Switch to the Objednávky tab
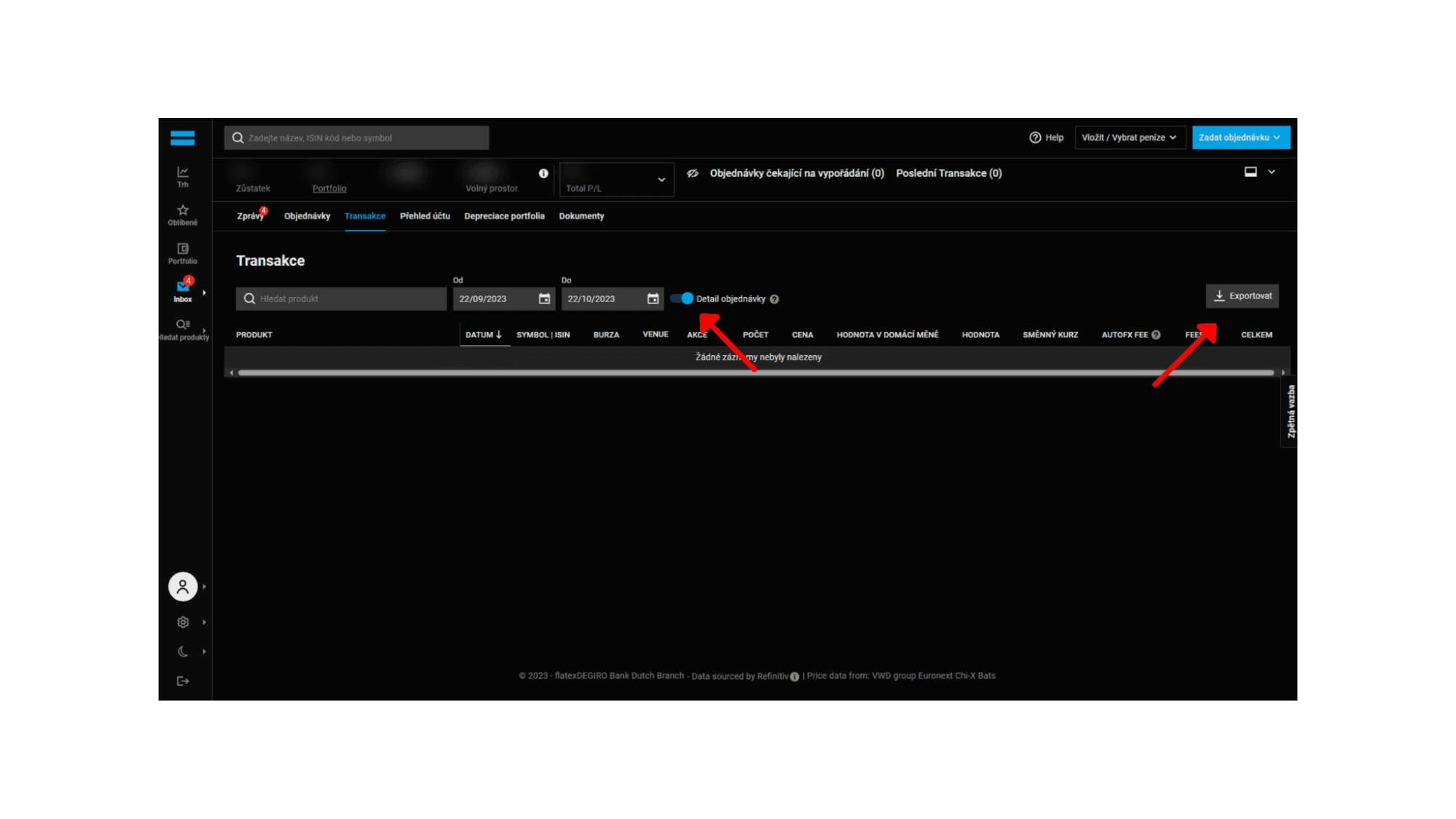Screen dimensions: 1456x819 [307, 216]
